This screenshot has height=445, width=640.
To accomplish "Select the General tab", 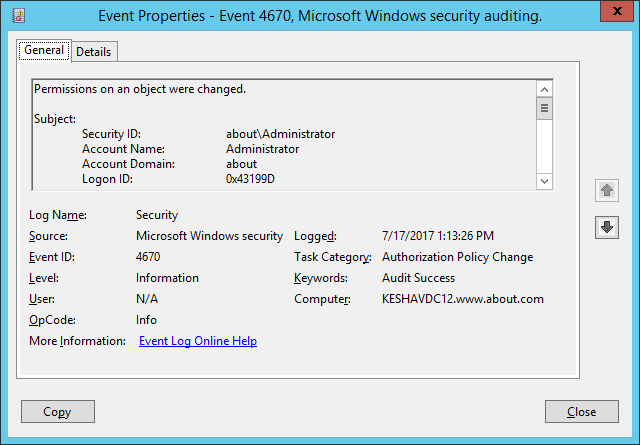I will tap(44, 50).
